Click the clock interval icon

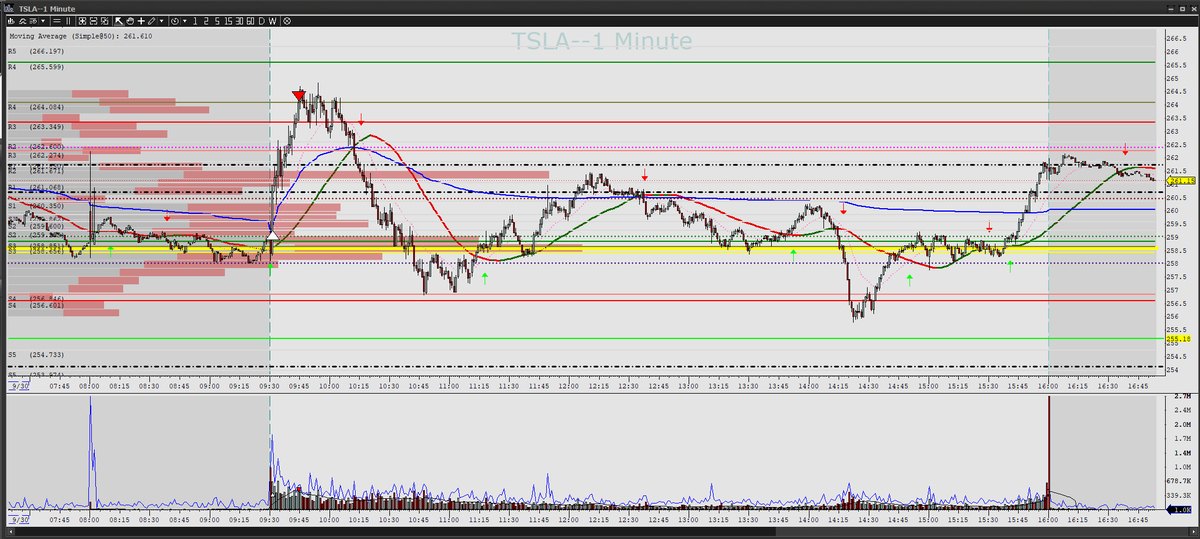point(175,21)
